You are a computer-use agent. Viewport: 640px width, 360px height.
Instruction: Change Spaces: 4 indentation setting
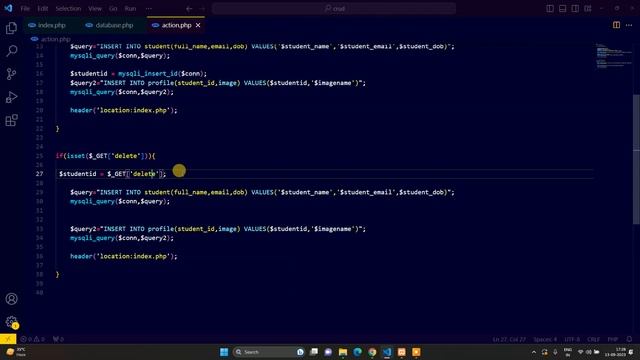[x=544, y=339]
